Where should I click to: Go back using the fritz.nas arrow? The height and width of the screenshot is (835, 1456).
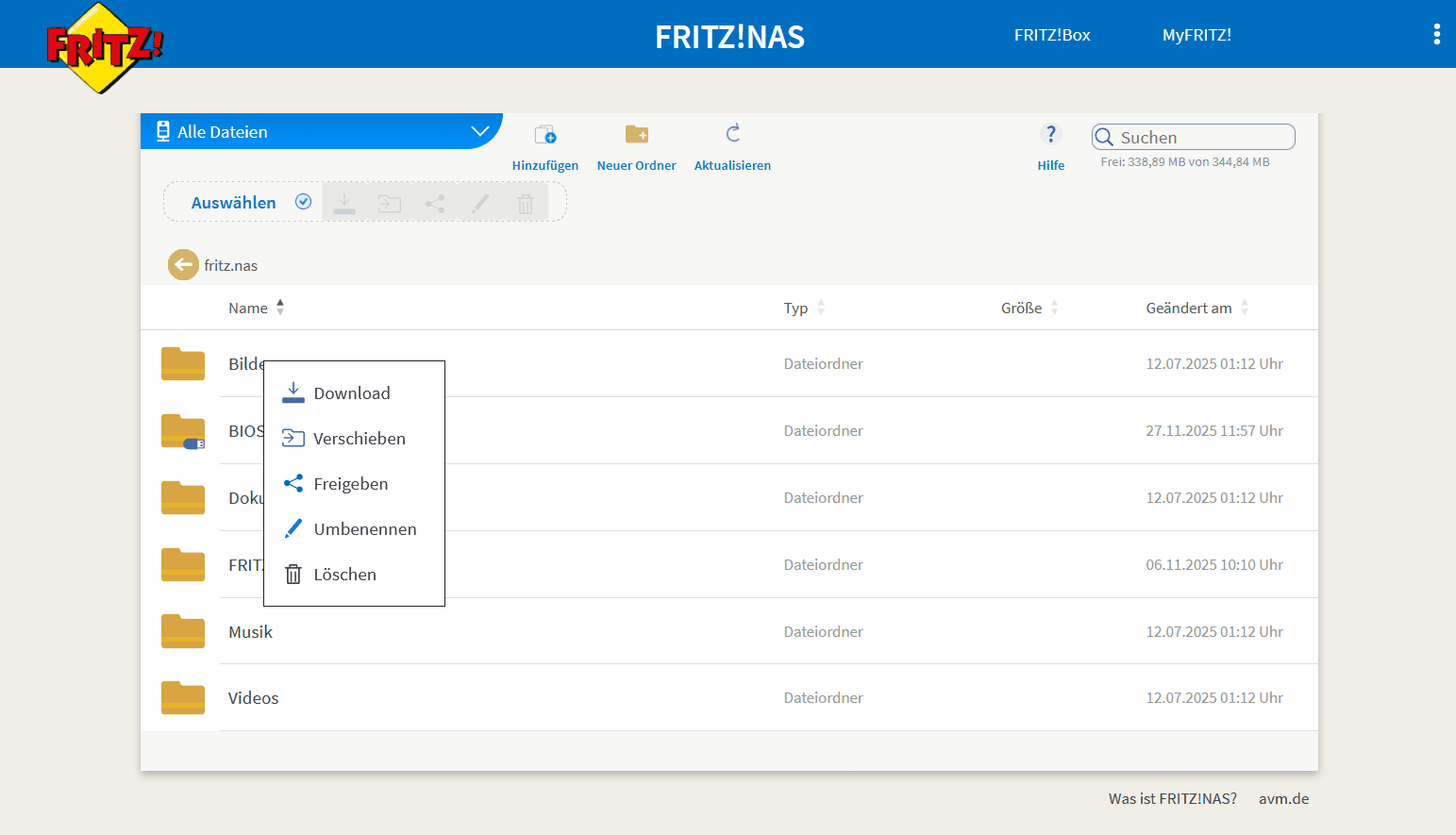click(183, 265)
